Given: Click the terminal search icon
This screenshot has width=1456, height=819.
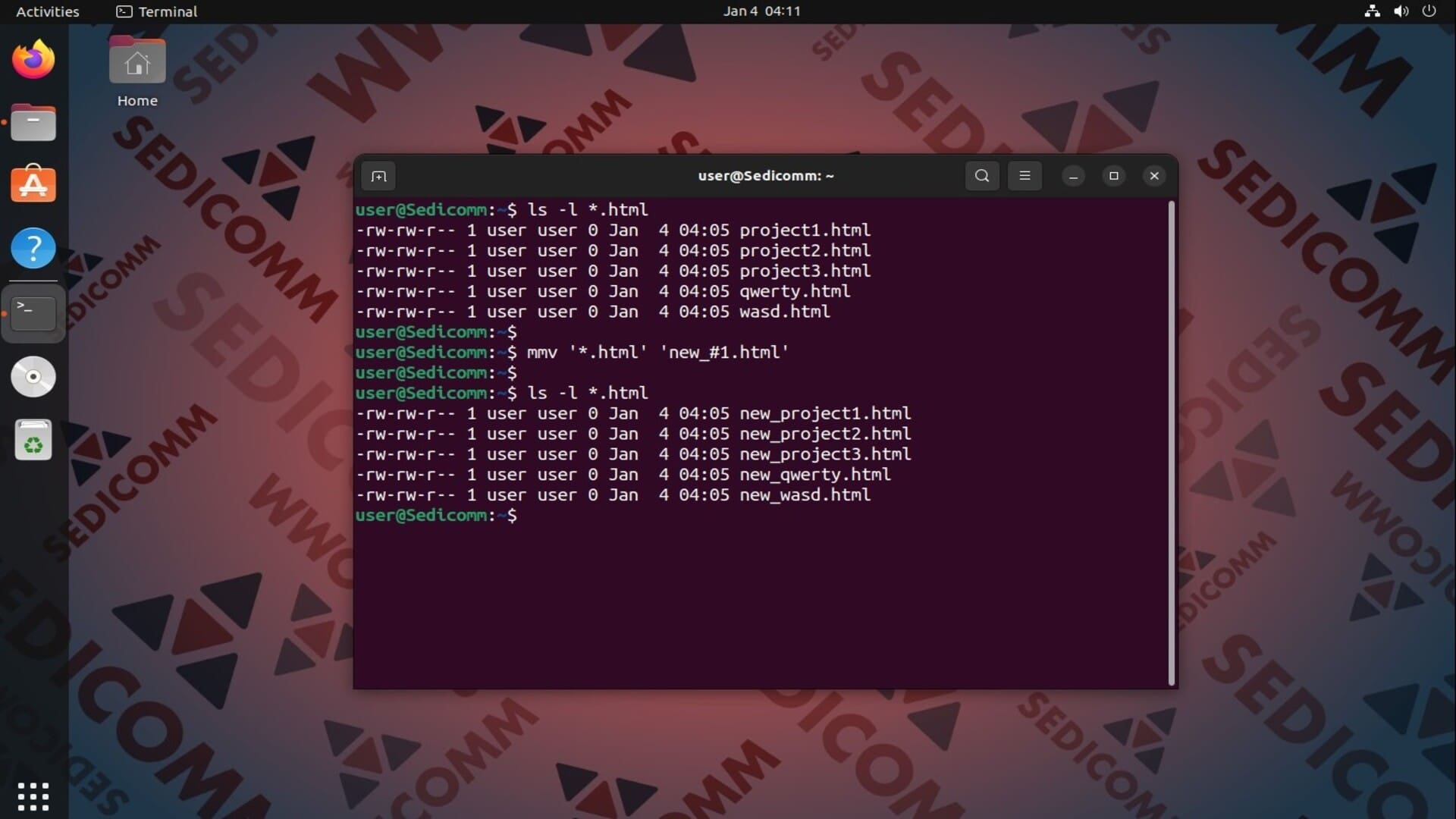Looking at the screenshot, I should coord(982,176).
